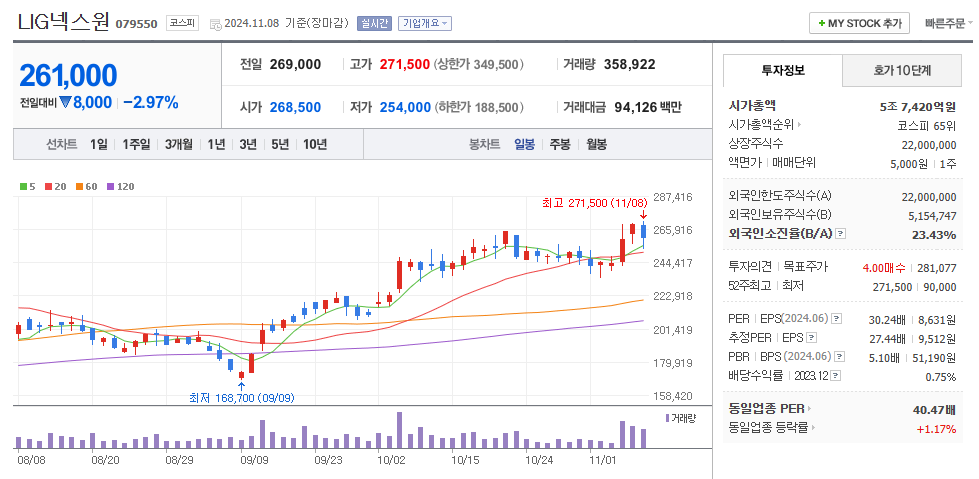Click the 10/02 date on chart axis

point(390,459)
